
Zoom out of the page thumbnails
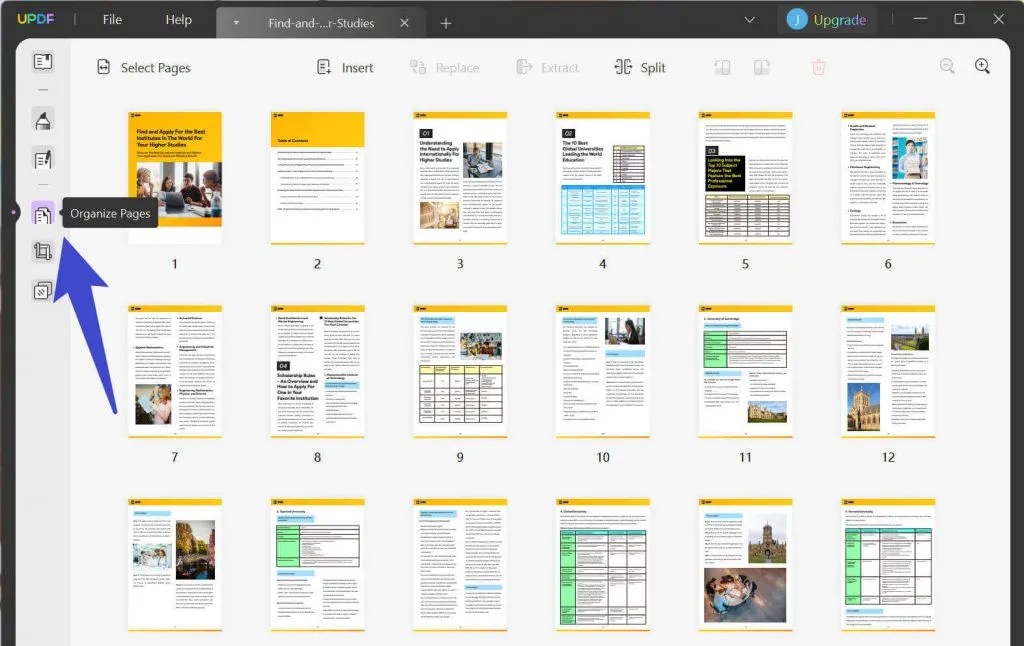[946, 65]
